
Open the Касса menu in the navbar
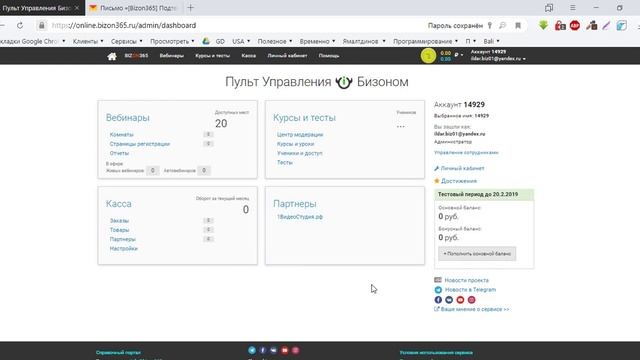(x=249, y=56)
